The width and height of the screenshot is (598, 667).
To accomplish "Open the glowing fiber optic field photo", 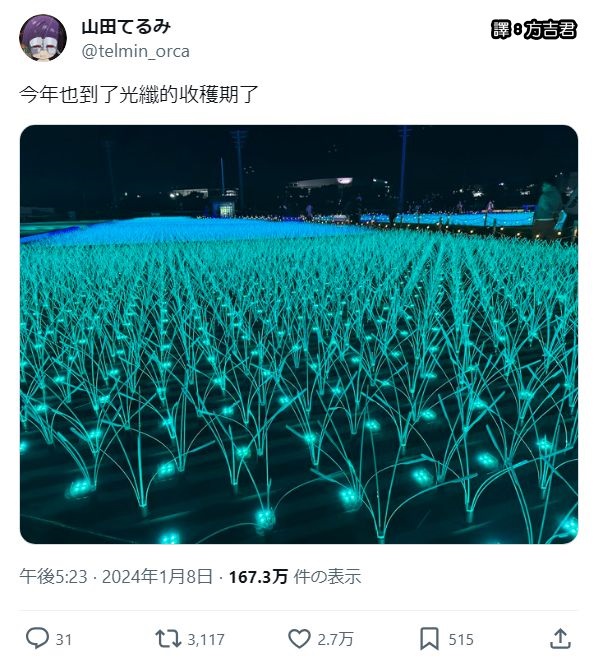I will [x=299, y=334].
